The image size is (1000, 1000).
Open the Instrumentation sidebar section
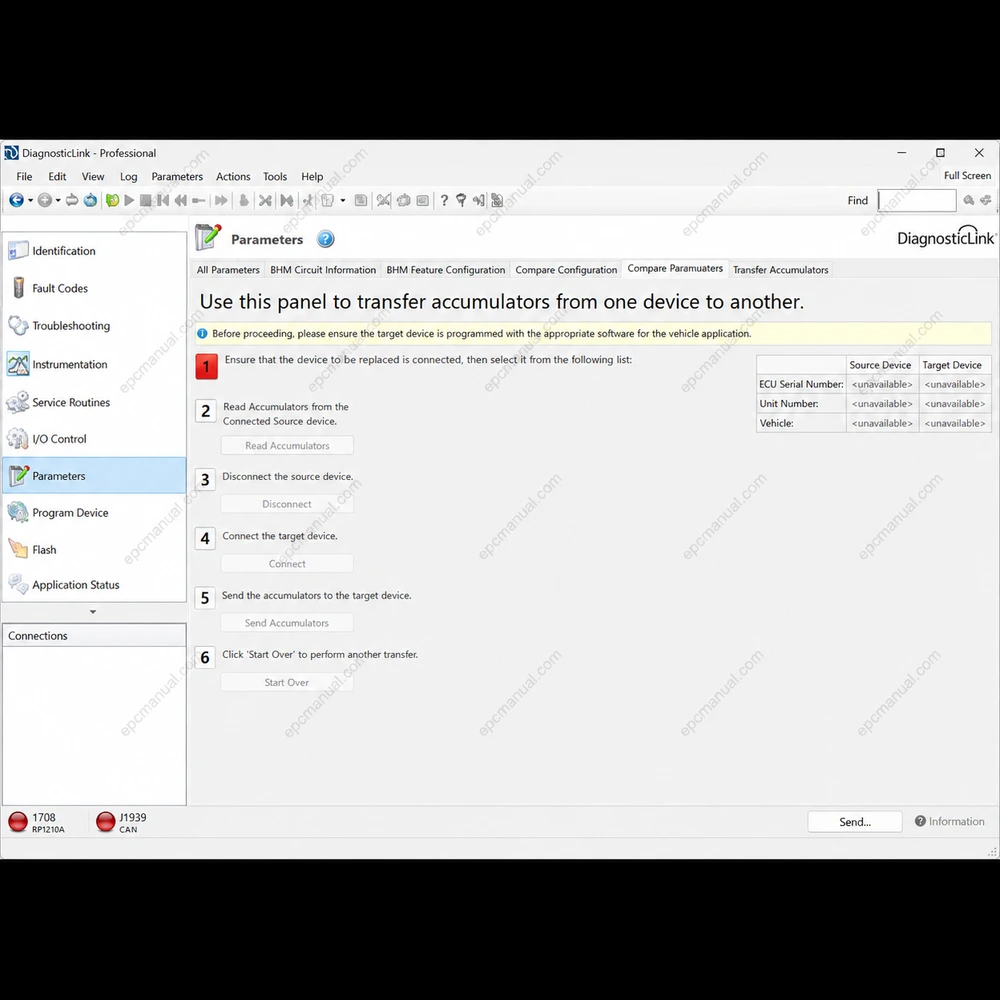tap(94, 364)
